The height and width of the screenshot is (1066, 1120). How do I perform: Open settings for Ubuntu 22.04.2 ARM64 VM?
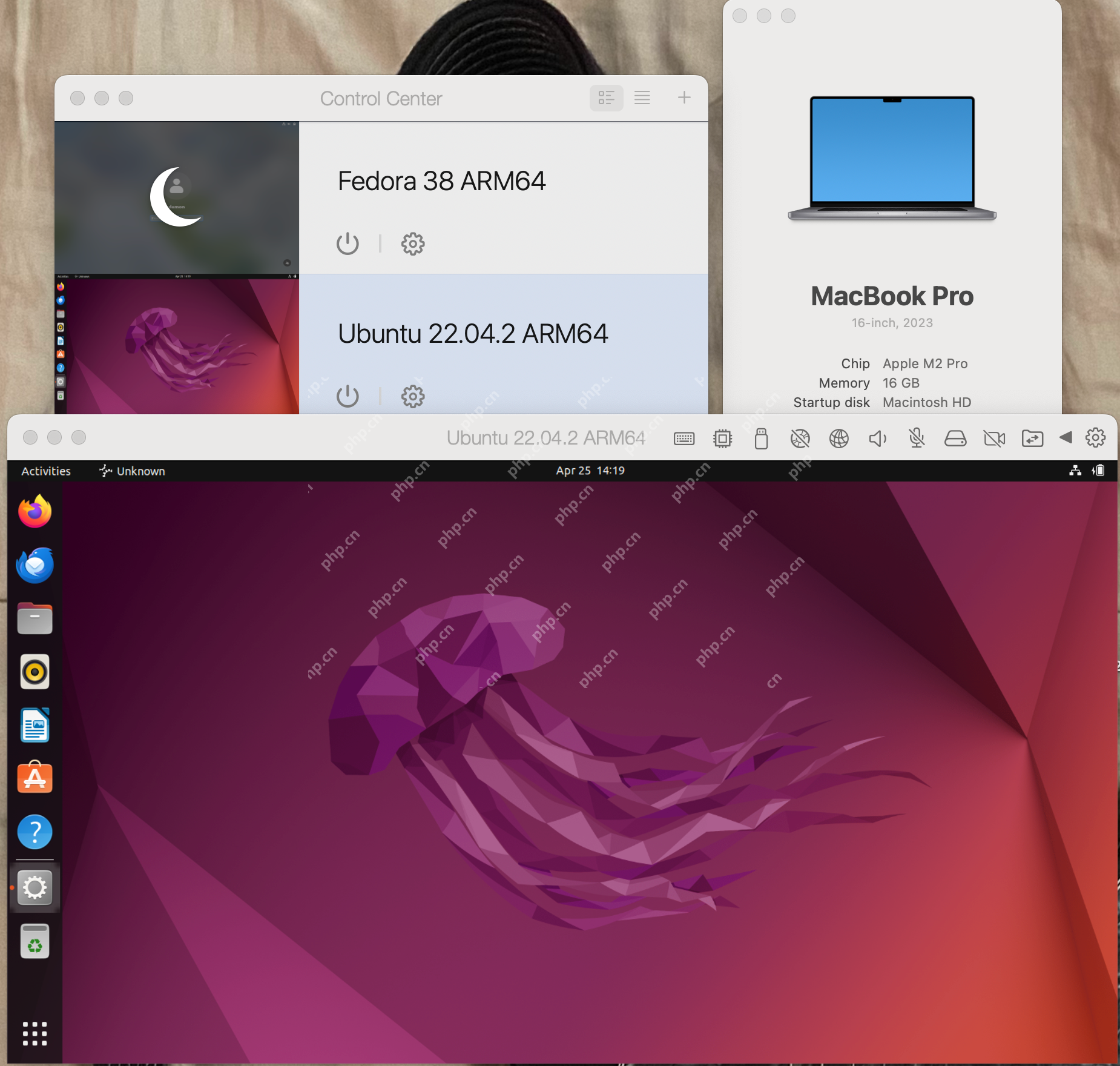tap(412, 396)
